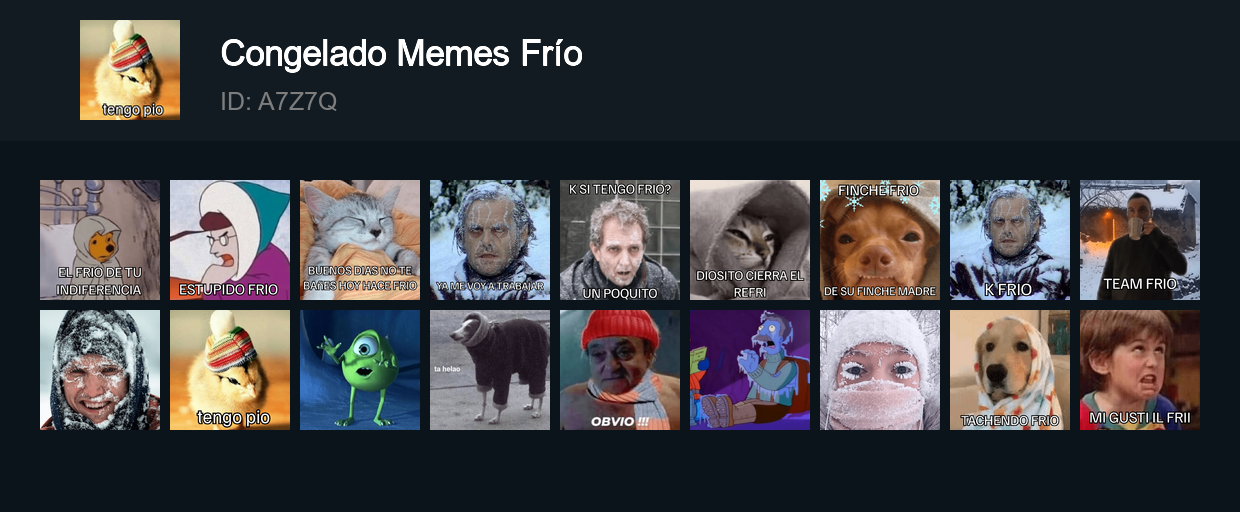Select the 'Obvio !!!' red beanie sticker
Screen dimensions: 1240x512
click(620, 370)
